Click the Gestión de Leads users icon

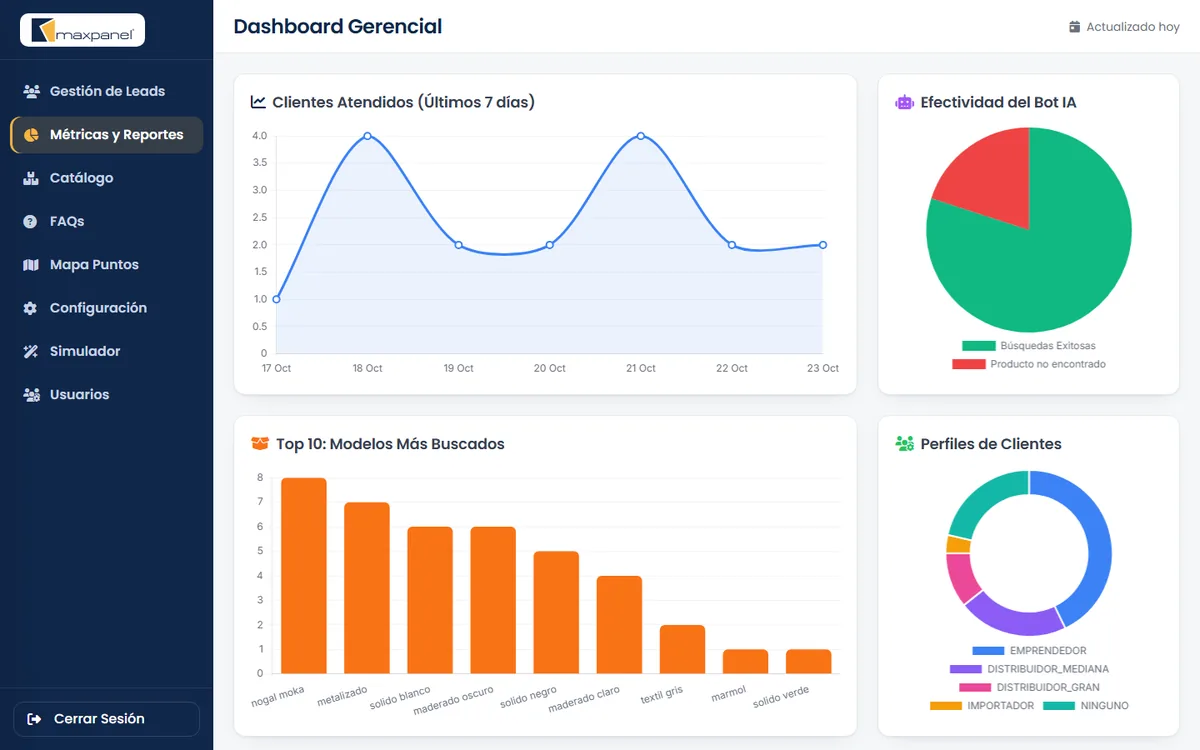pyautogui.click(x=30, y=91)
